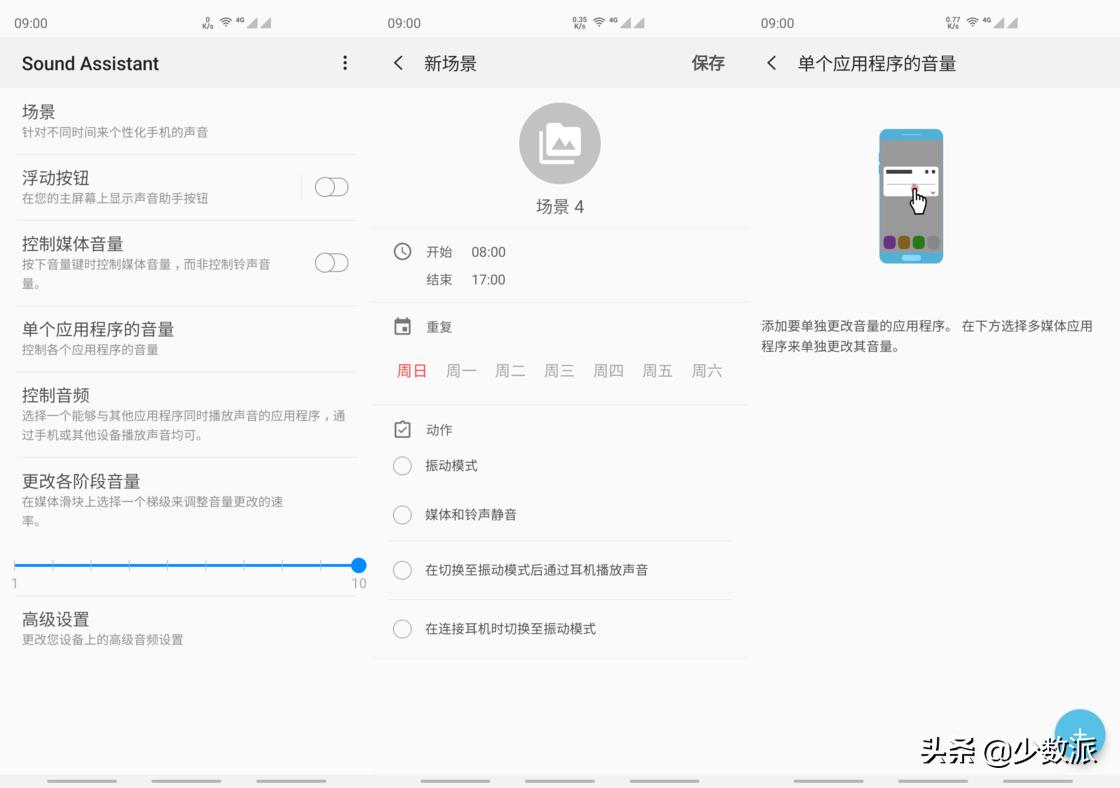Turn on the 控制媒体音量 toggle
The image size is (1120, 788).
click(331, 262)
